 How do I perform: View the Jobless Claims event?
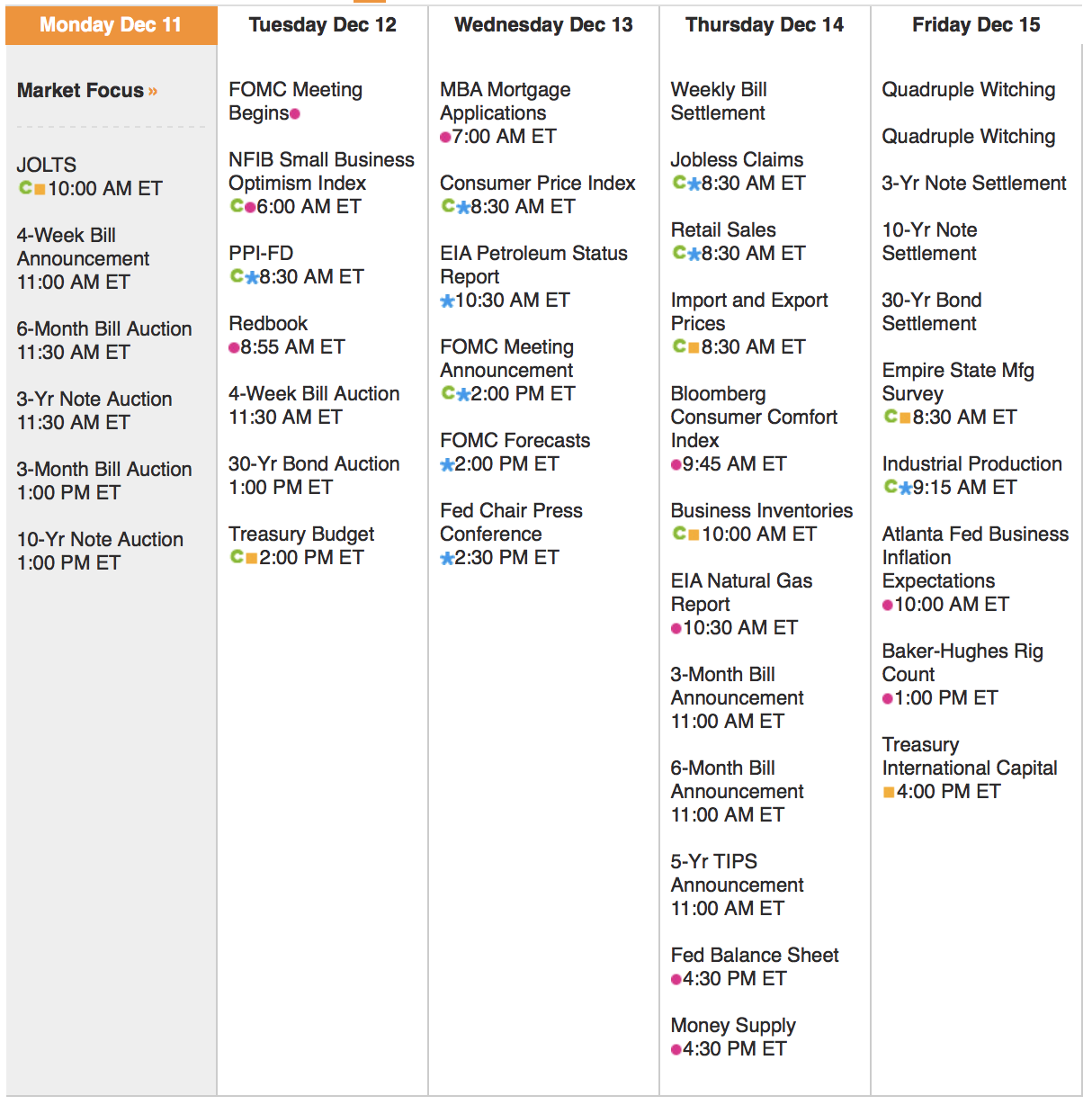737,159
